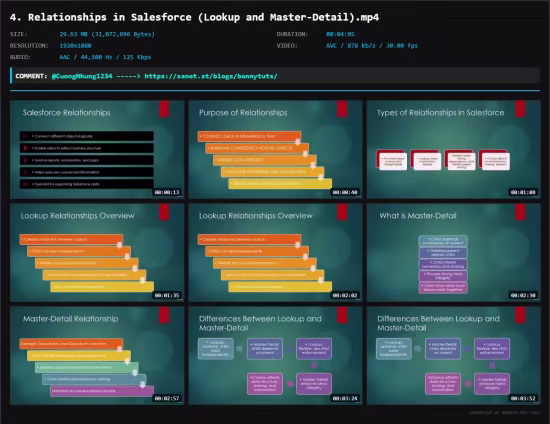This screenshot has height=424, width=550.
Task: Click the What is Master-Detail slide title
Action: [418, 216]
